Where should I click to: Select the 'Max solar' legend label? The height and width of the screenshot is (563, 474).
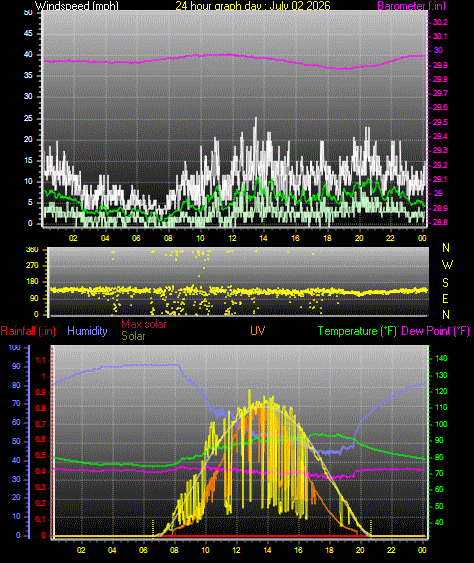[144, 324]
